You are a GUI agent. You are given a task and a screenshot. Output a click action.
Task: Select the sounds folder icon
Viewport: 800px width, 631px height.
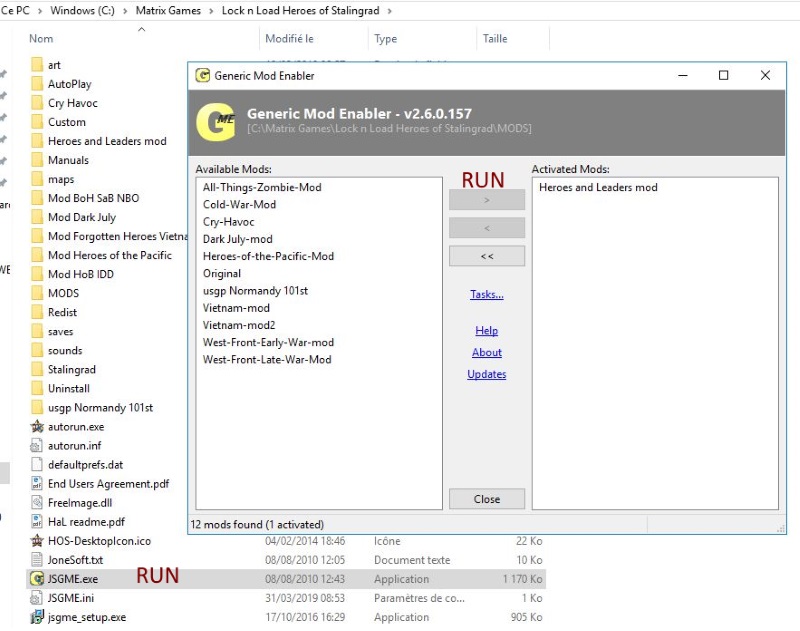pyautogui.click(x=37, y=350)
